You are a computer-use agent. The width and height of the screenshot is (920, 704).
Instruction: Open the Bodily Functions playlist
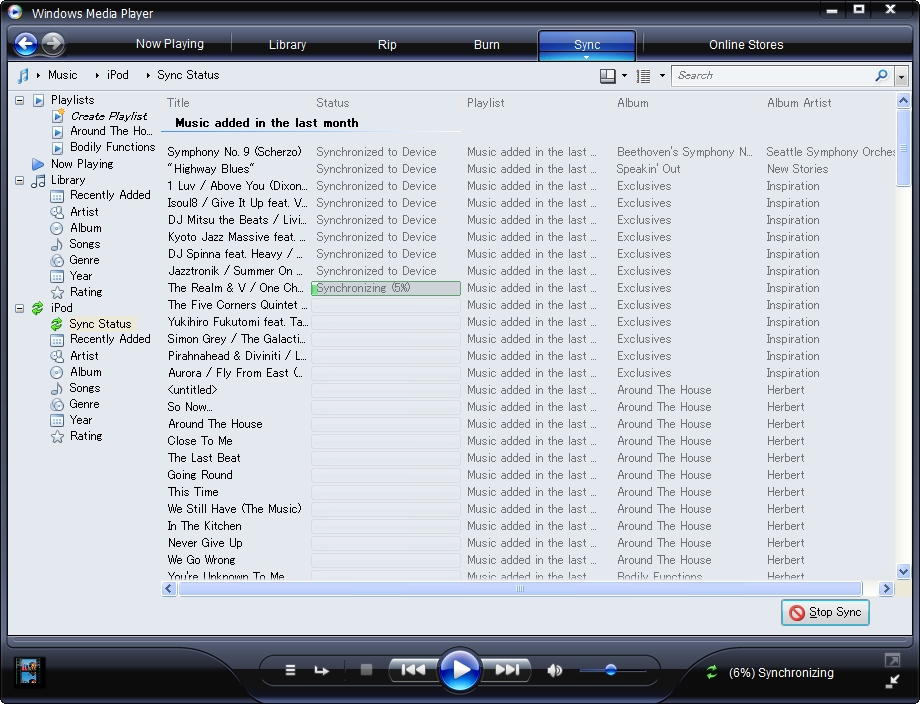pyautogui.click(x=113, y=147)
